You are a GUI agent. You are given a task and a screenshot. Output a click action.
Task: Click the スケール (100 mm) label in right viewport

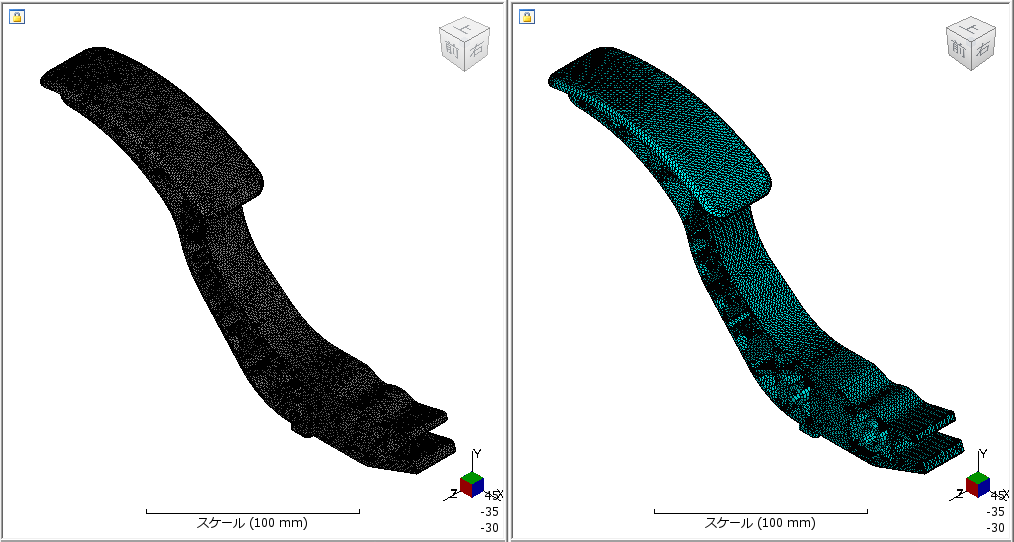pos(760,523)
